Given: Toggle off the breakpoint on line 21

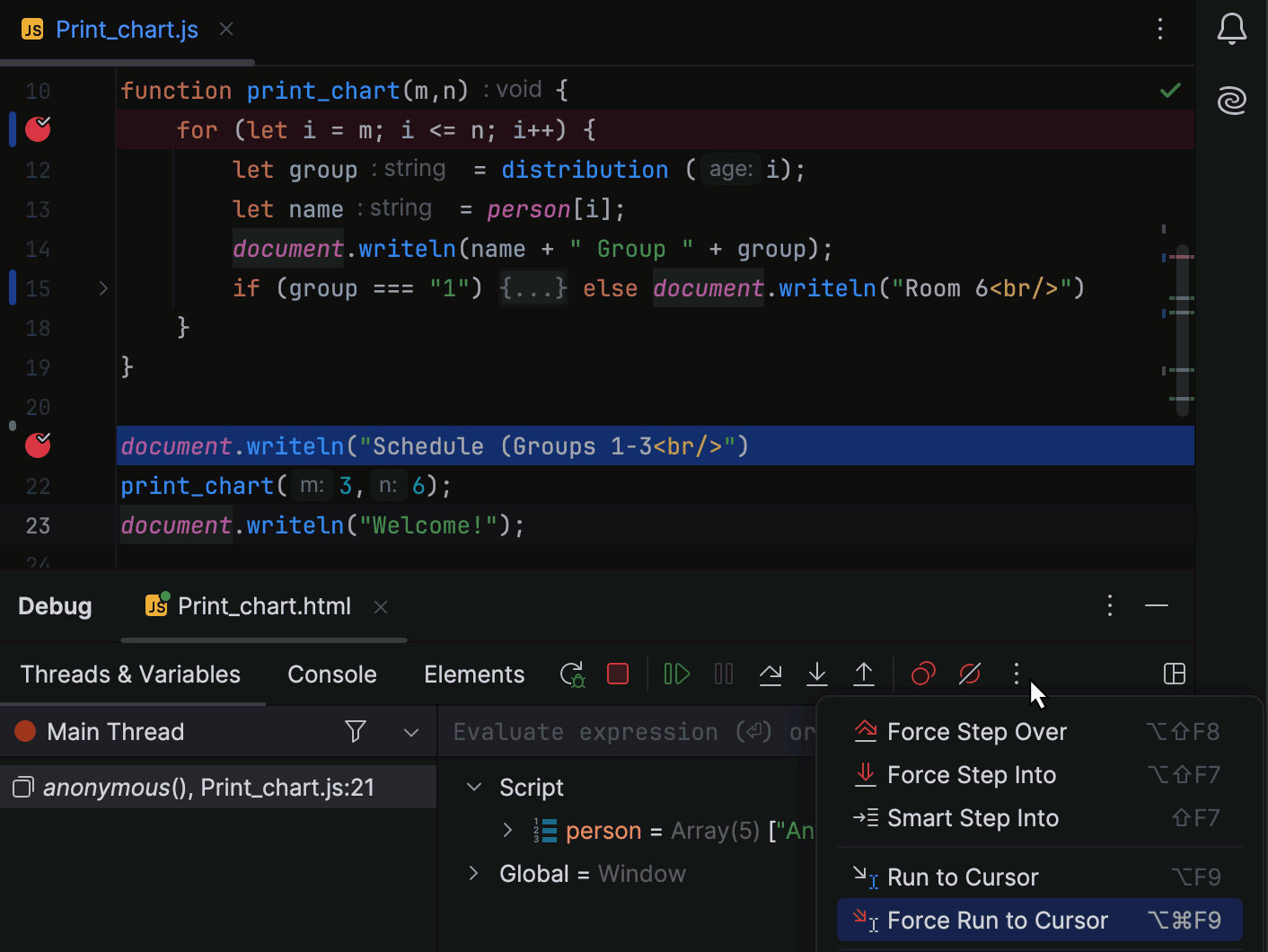Looking at the screenshot, I should pos(38,445).
